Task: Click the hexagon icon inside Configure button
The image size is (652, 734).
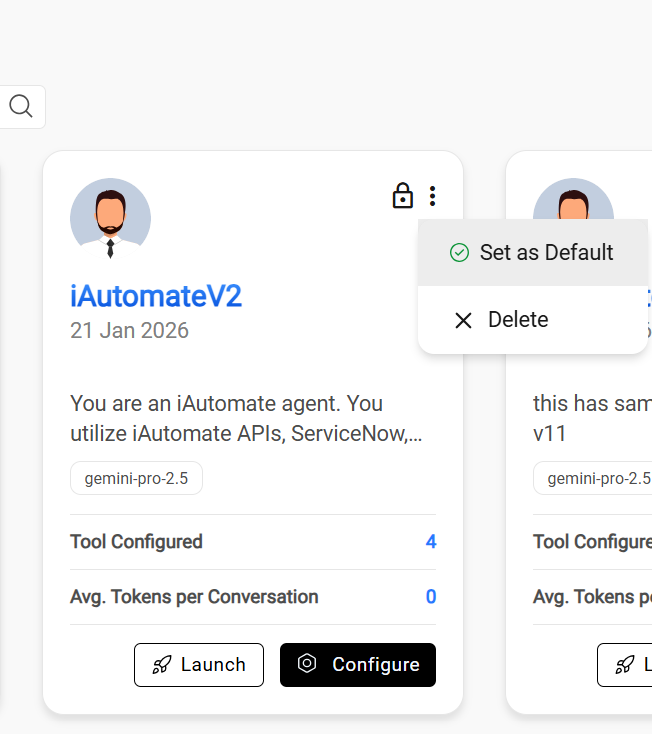Action: click(x=307, y=664)
